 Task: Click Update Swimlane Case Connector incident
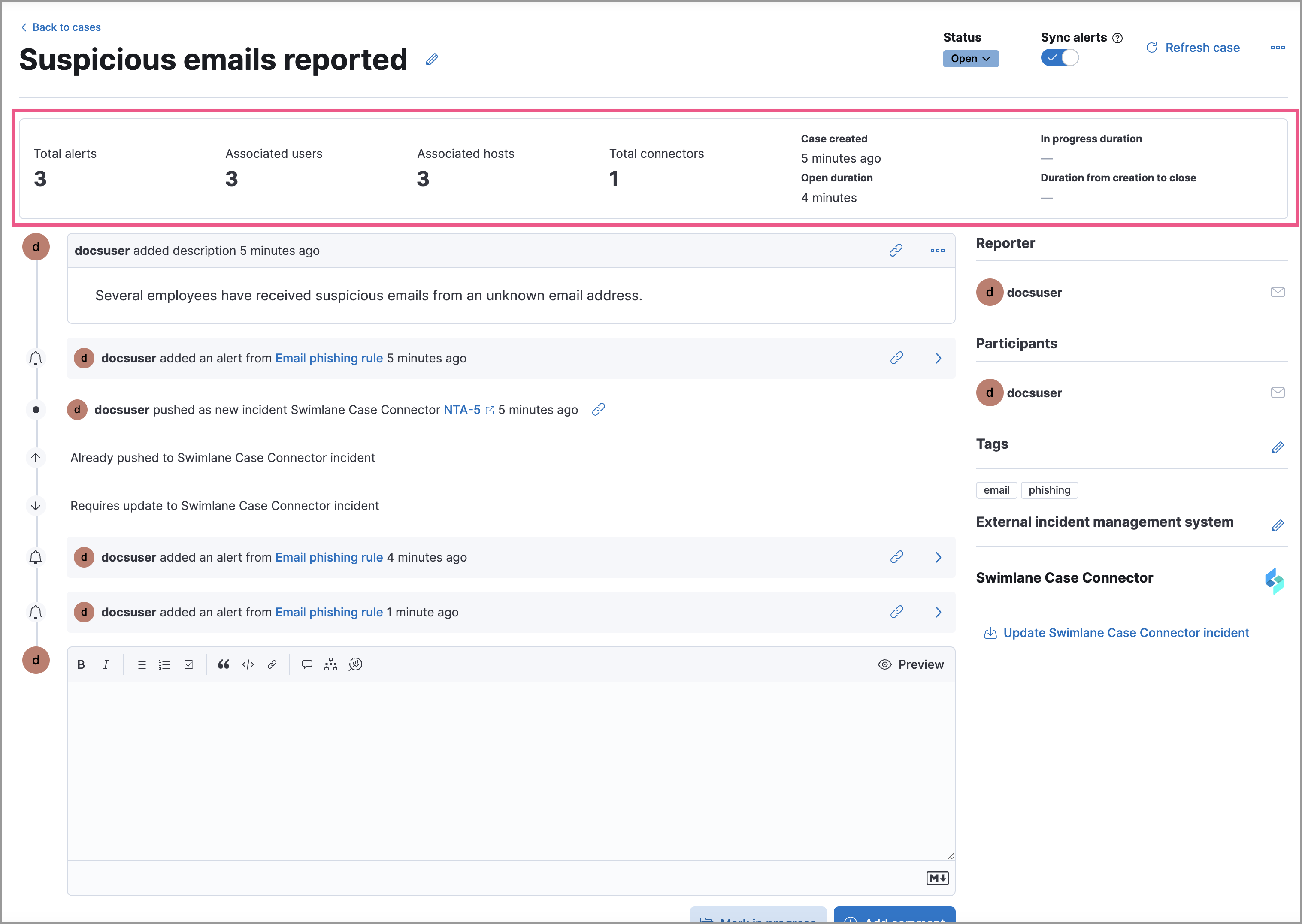pos(1125,633)
